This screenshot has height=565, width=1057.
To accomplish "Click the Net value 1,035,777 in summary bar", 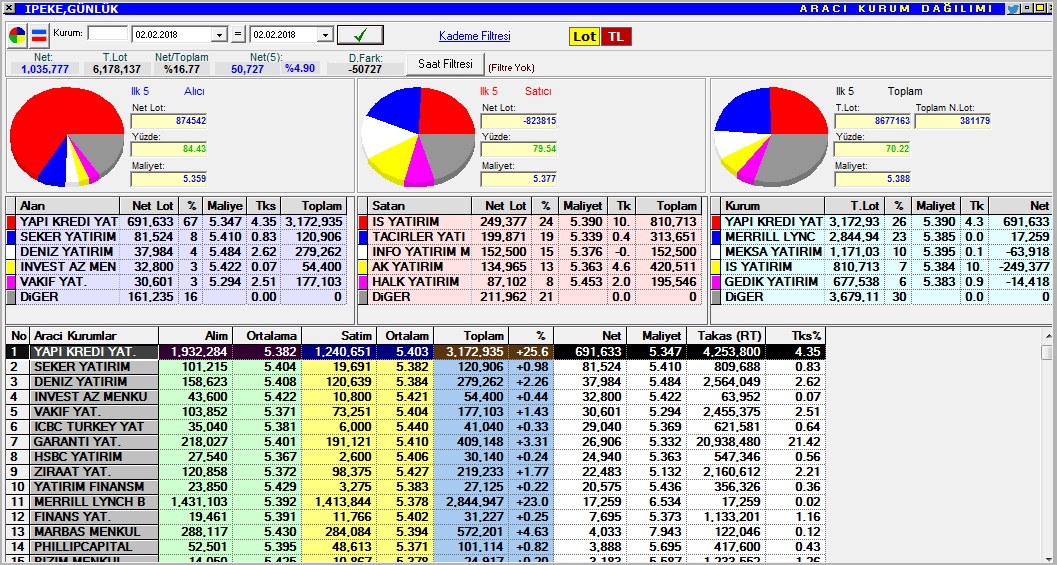I will tap(44, 69).
